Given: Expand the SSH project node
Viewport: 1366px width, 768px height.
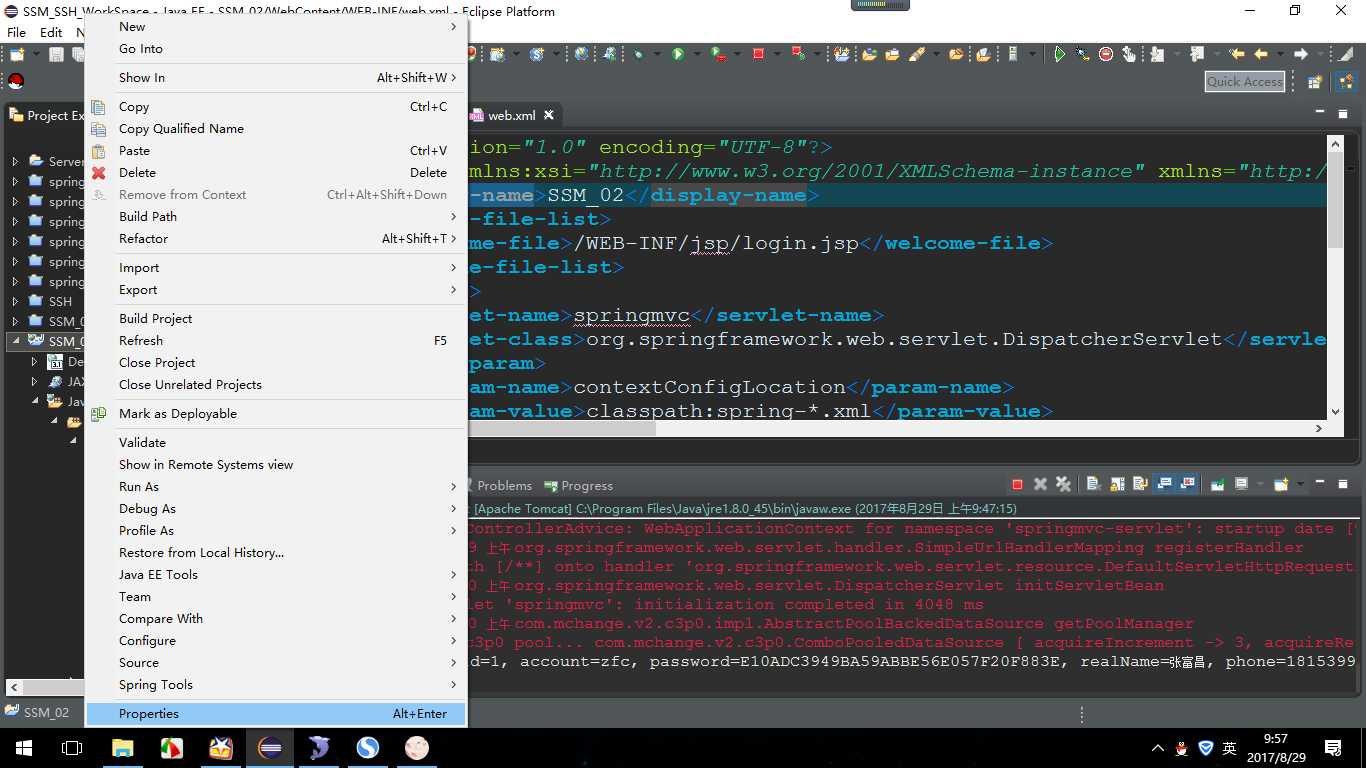Looking at the screenshot, I should pos(15,301).
